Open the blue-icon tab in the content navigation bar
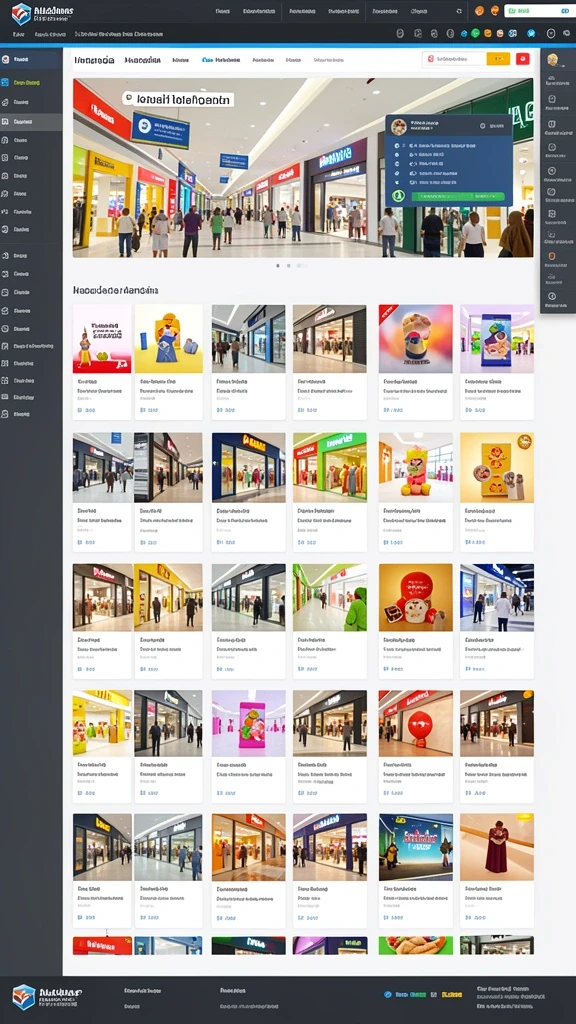The height and width of the screenshot is (1024, 576). [x=221, y=59]
